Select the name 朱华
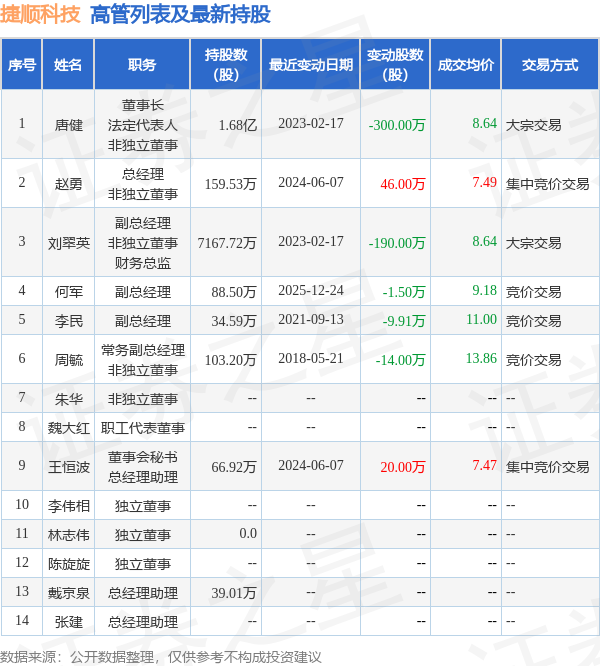The image size is (600, 666). pyautogui.click(x=69, y=399)
